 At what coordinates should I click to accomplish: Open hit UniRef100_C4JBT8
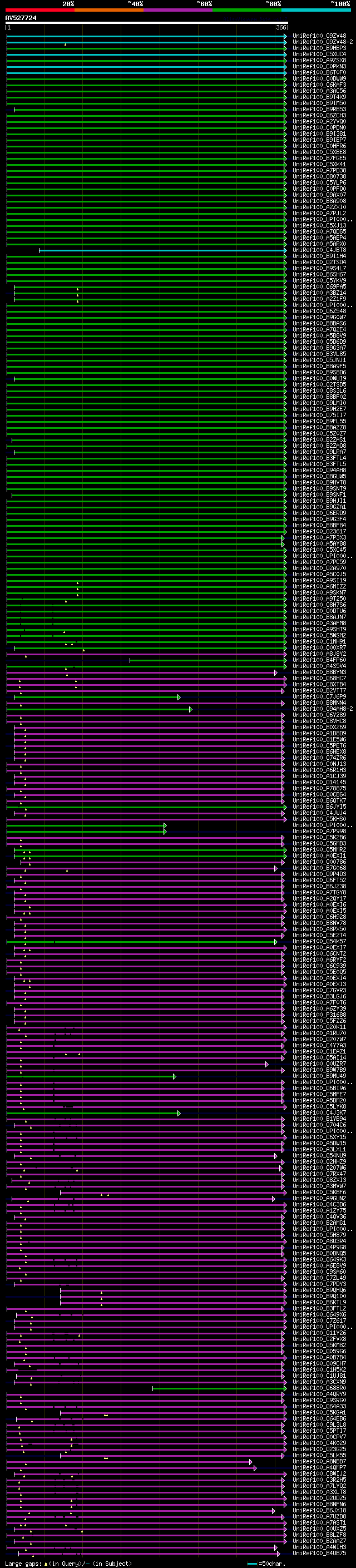click(x=319, y=250)
